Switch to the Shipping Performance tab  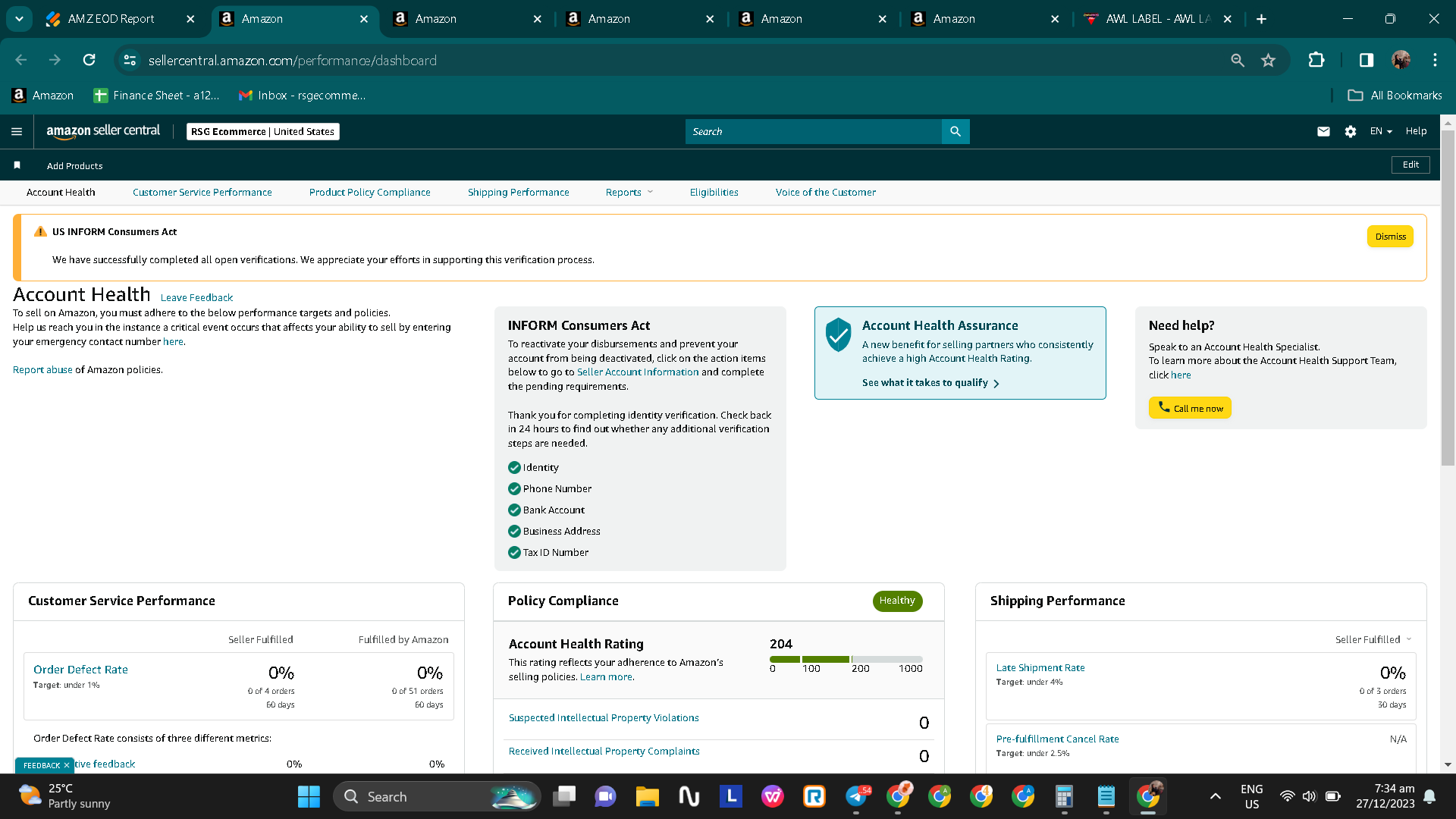tap(518, 193)
